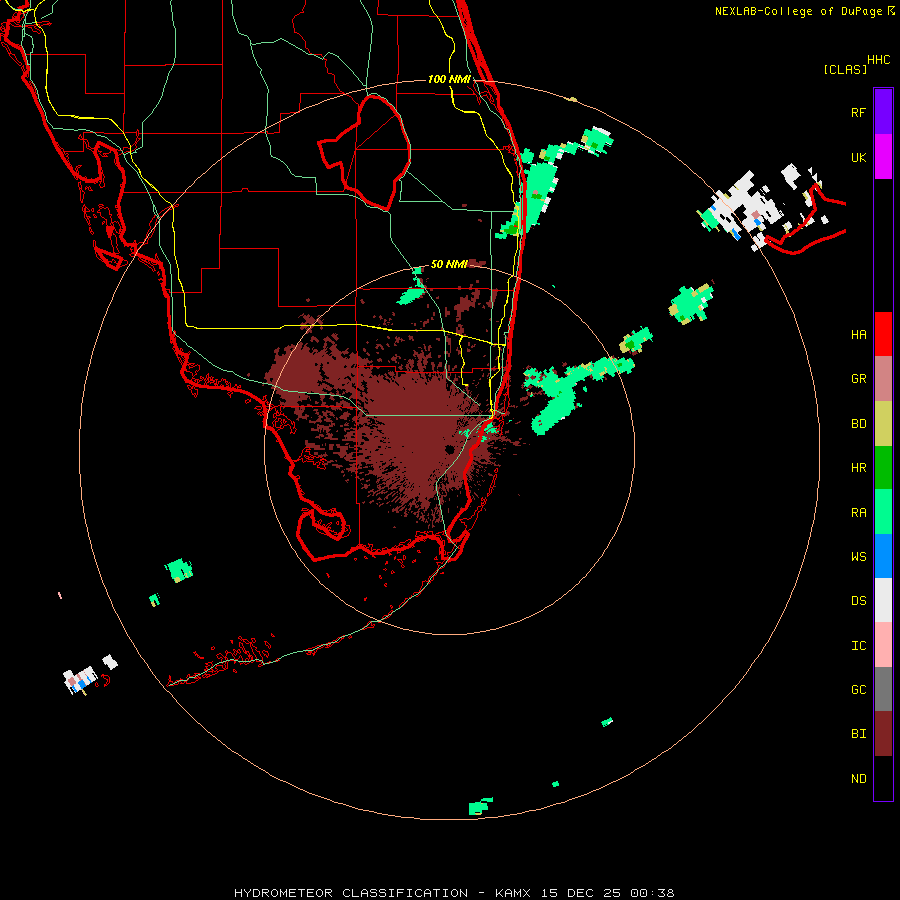900x900 pixels.
Task: Click the ND legend label
Action: (x=859, y=779)
